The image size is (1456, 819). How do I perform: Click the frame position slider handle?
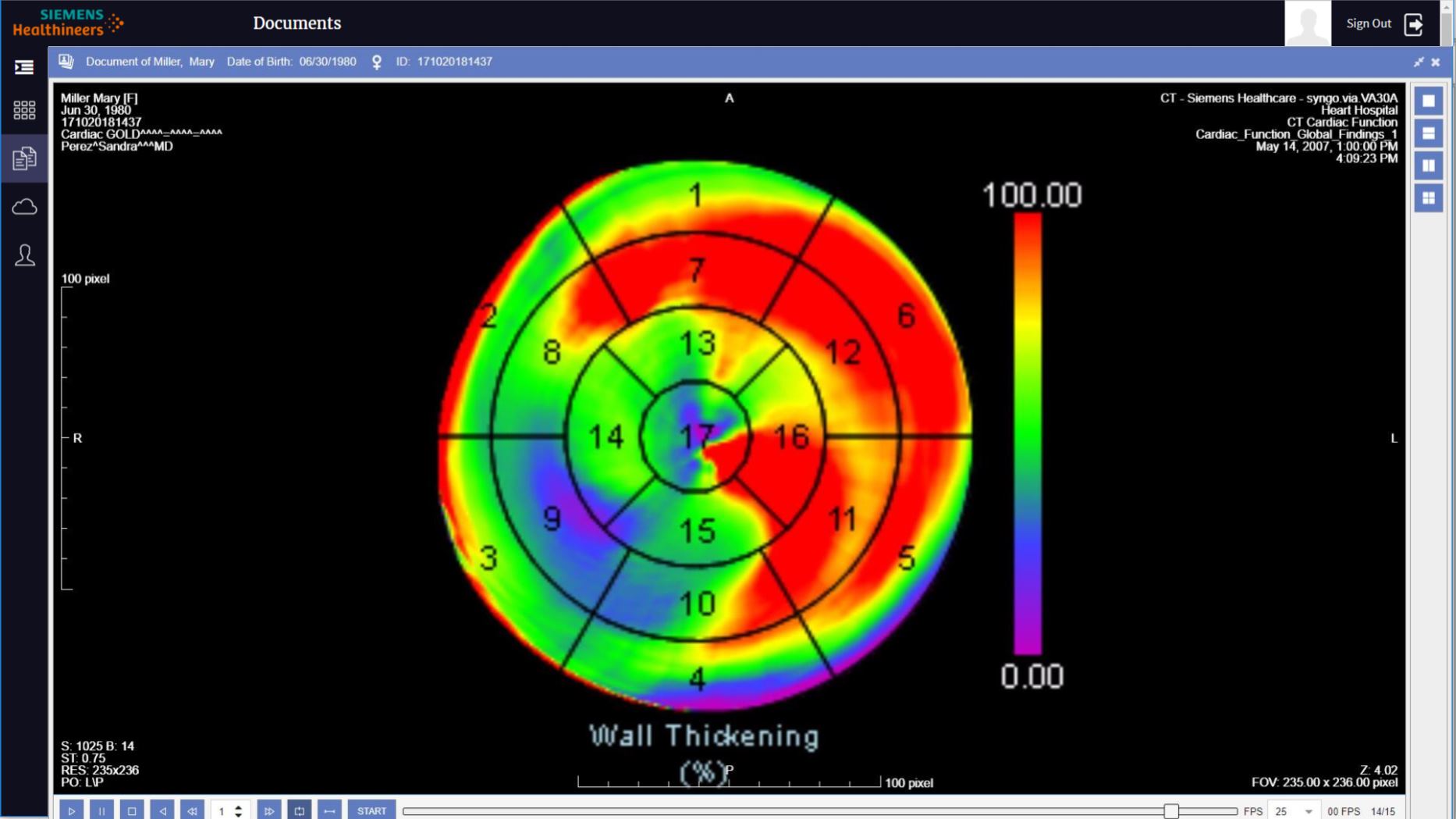coord(1170,811)
